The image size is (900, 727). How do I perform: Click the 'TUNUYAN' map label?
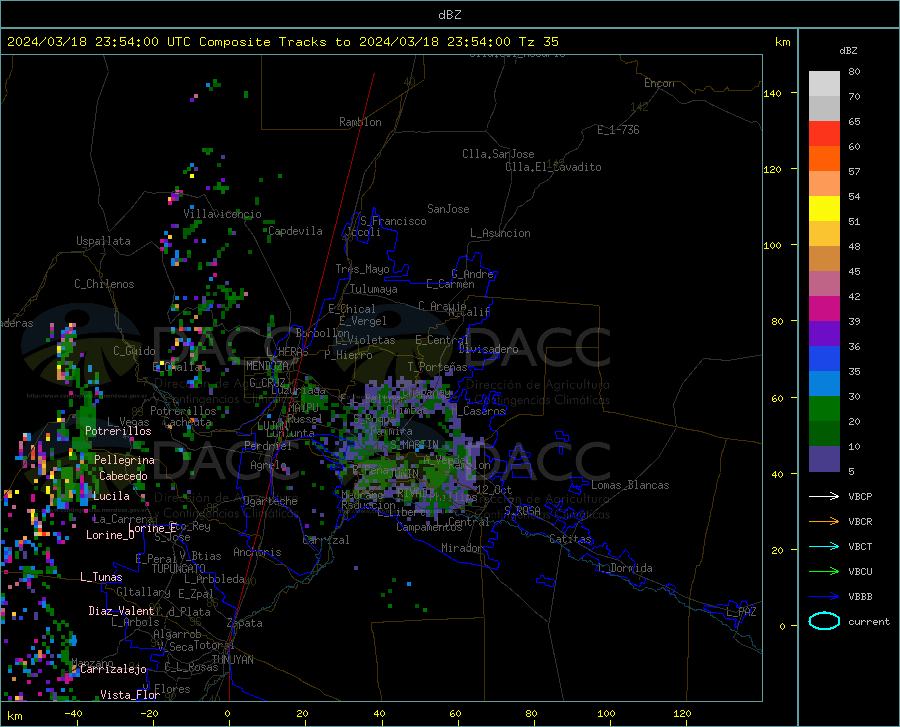point(232,660)
